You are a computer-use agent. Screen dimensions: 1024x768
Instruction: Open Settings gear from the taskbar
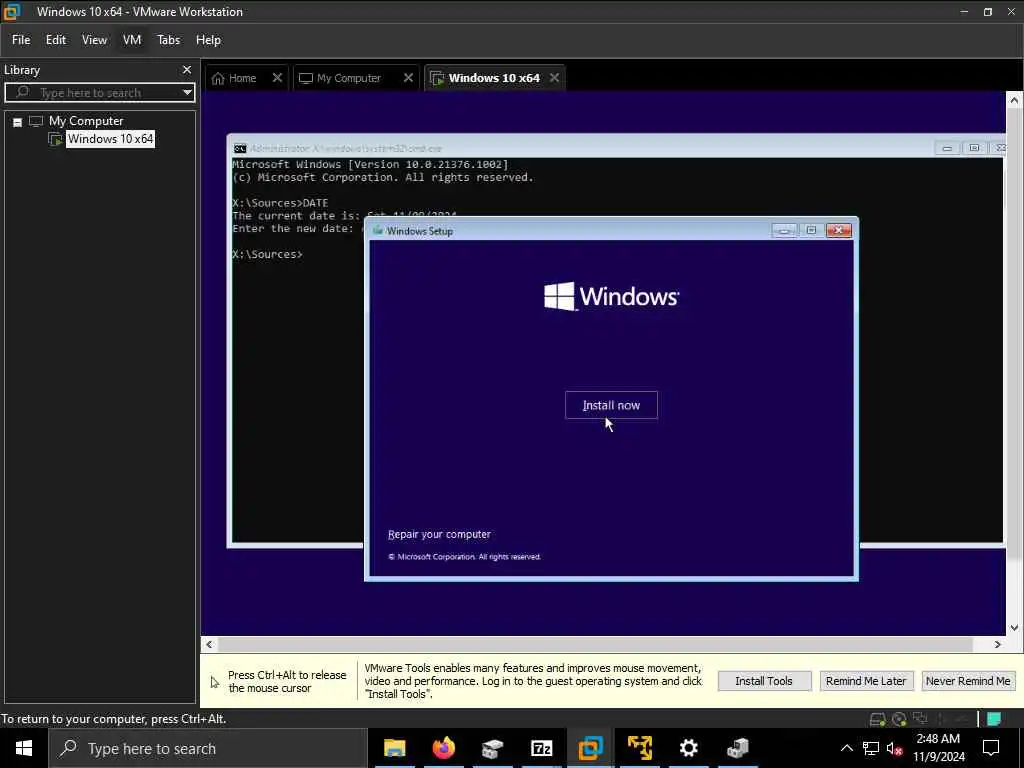[x=688, y=748]
